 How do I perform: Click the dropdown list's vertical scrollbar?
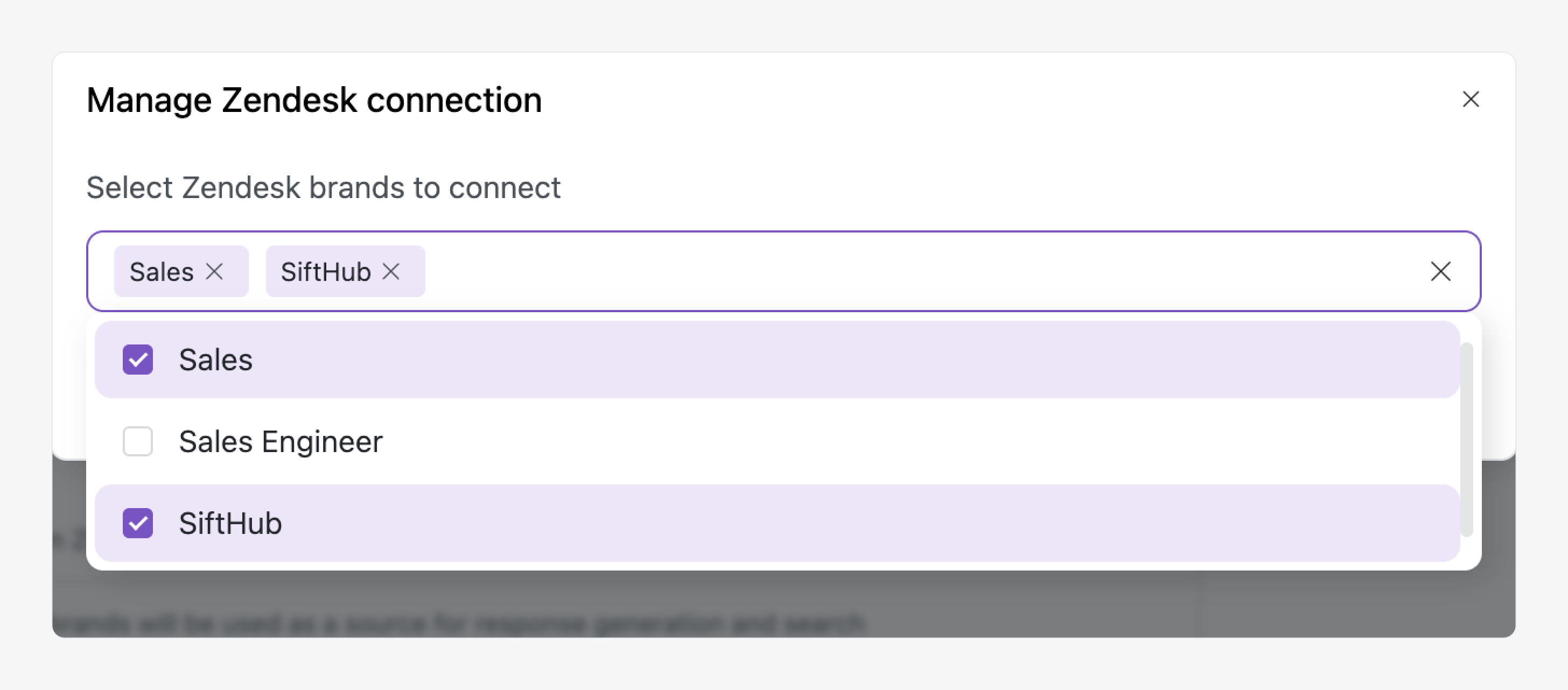[x=1467, y=439]
